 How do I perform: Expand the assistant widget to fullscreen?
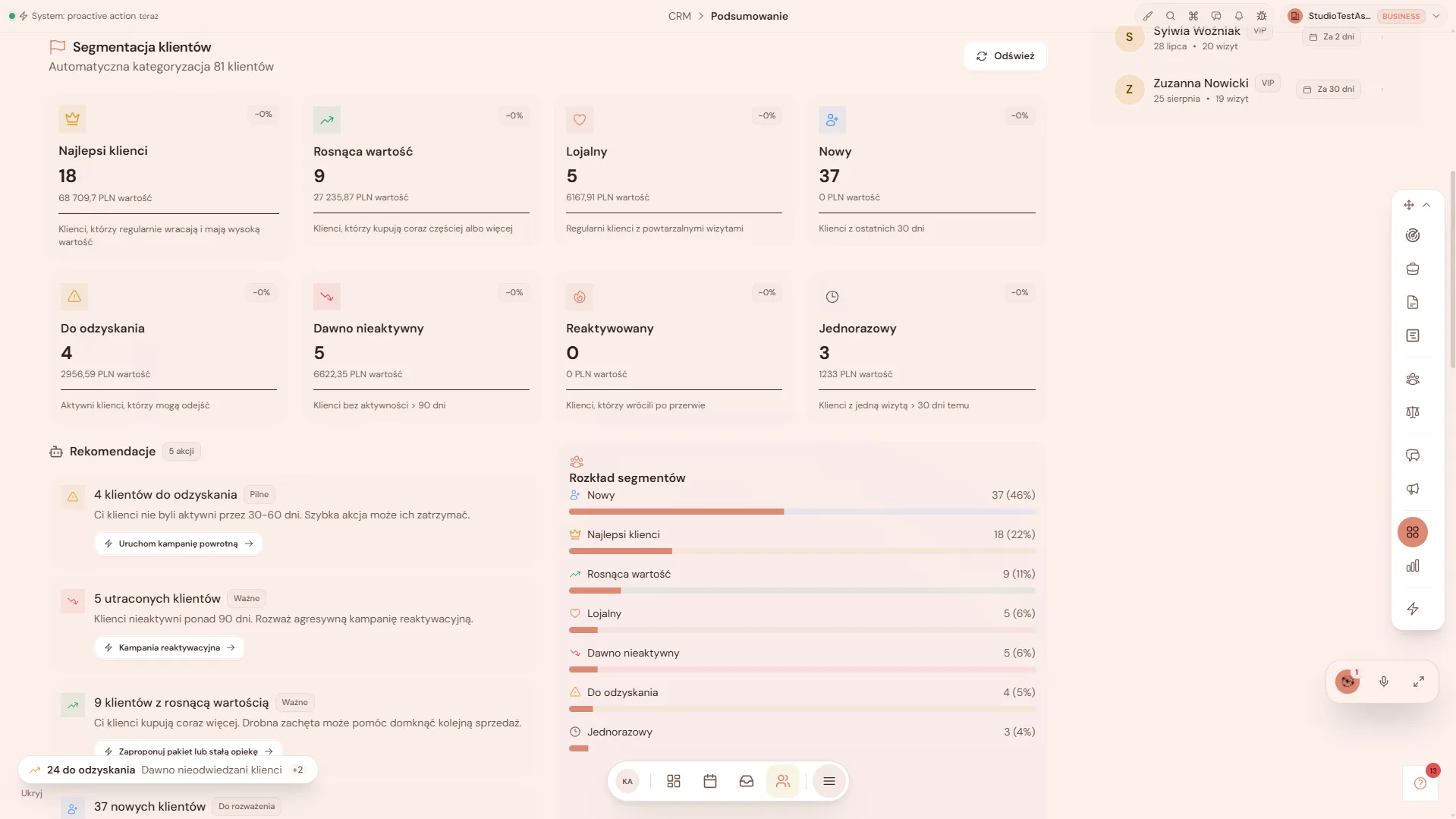click(1419, 682)
